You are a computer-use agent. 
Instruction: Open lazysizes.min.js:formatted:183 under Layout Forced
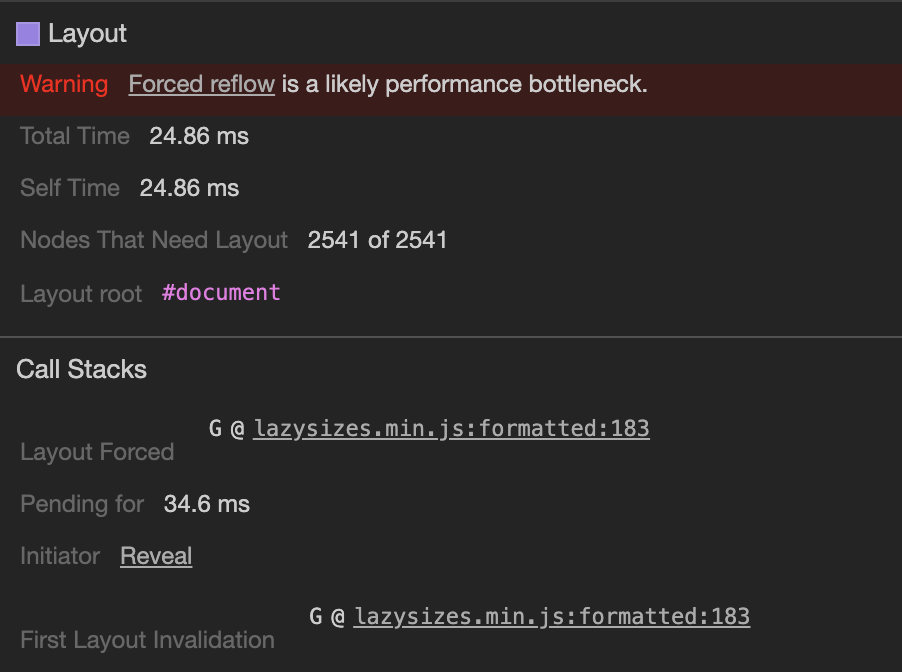pyautogui.click(x=452, y=428)
